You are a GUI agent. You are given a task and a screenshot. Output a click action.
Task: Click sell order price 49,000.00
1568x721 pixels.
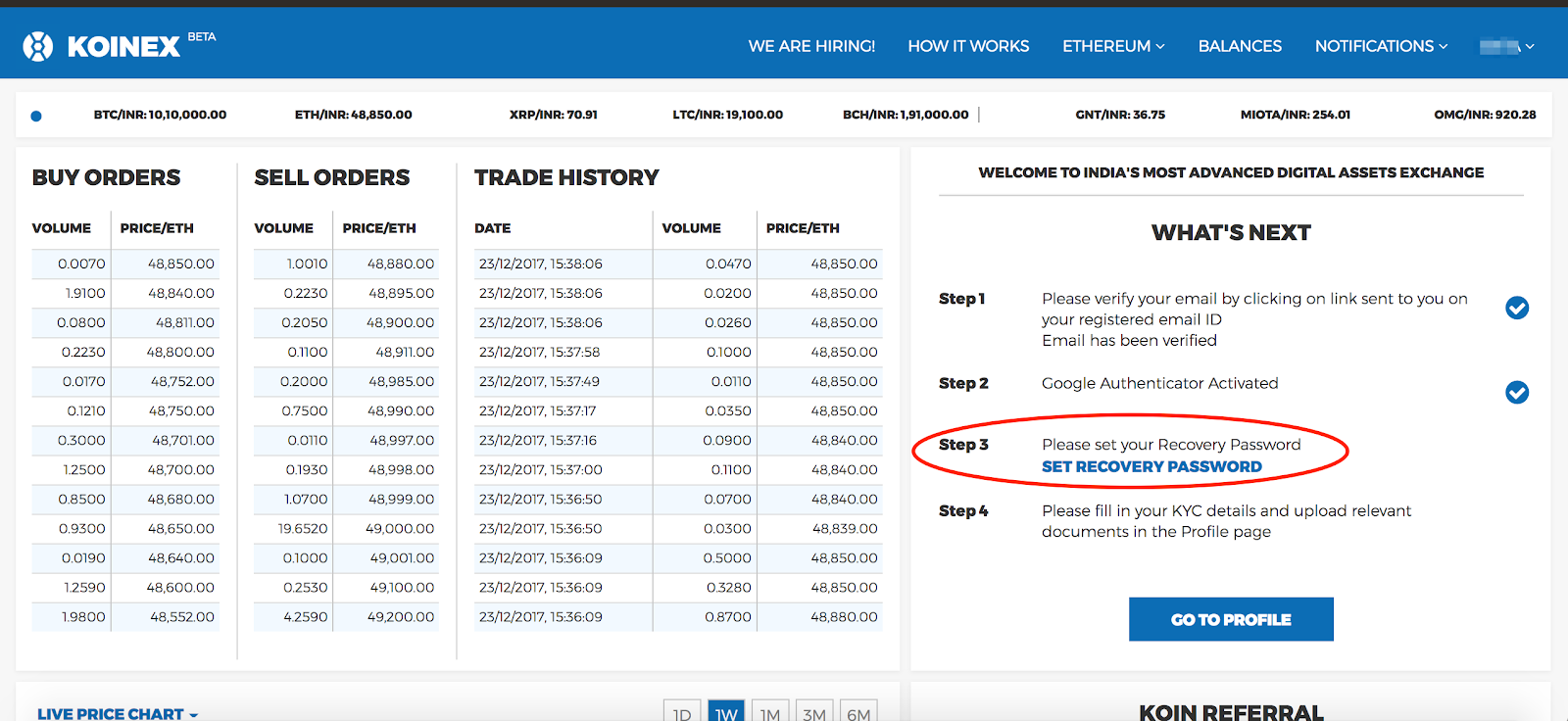[x=400, y=528]
